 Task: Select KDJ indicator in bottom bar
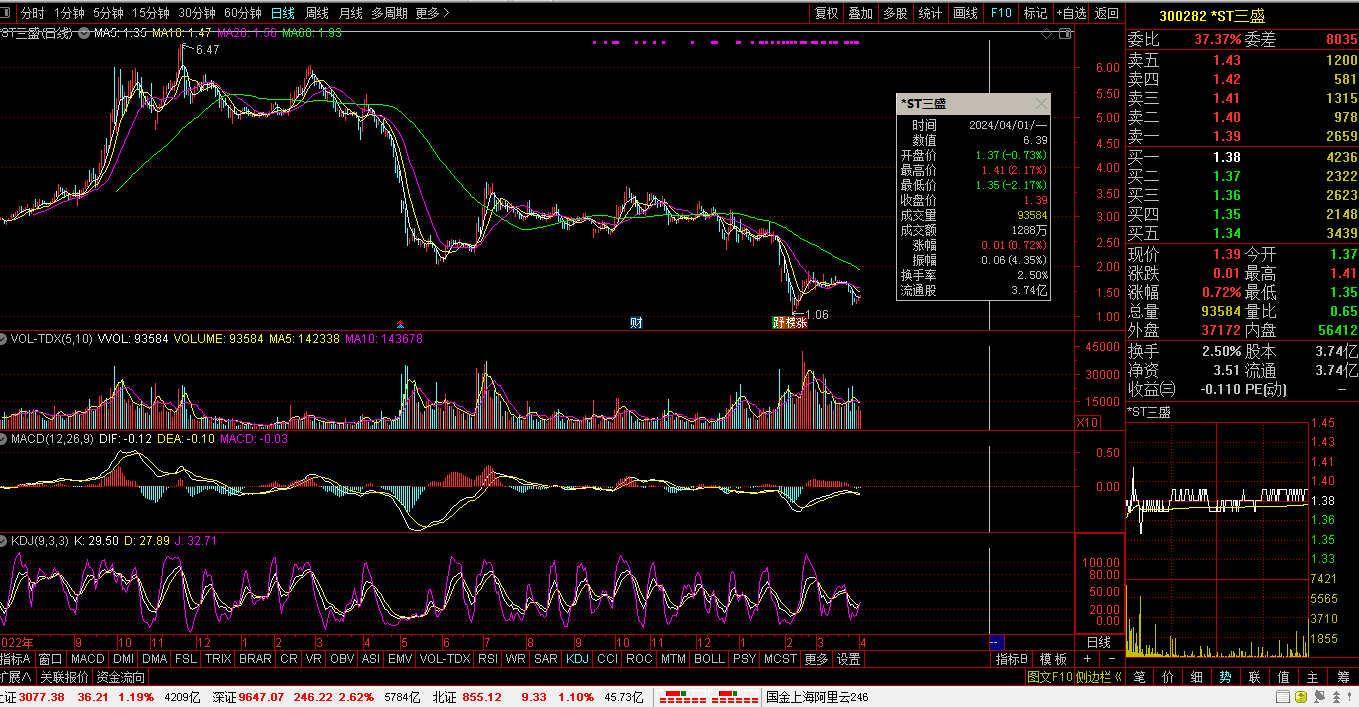click(577, 660)
